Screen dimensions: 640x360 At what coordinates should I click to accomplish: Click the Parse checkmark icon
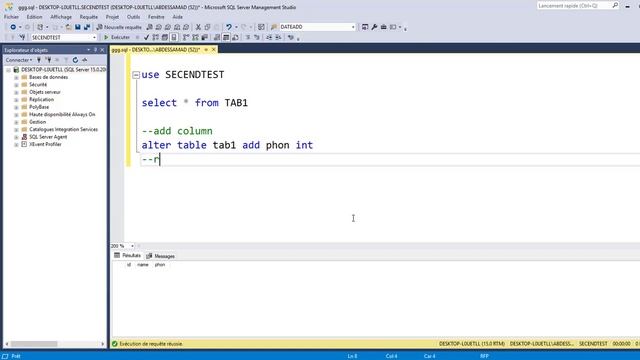[146, 38]
